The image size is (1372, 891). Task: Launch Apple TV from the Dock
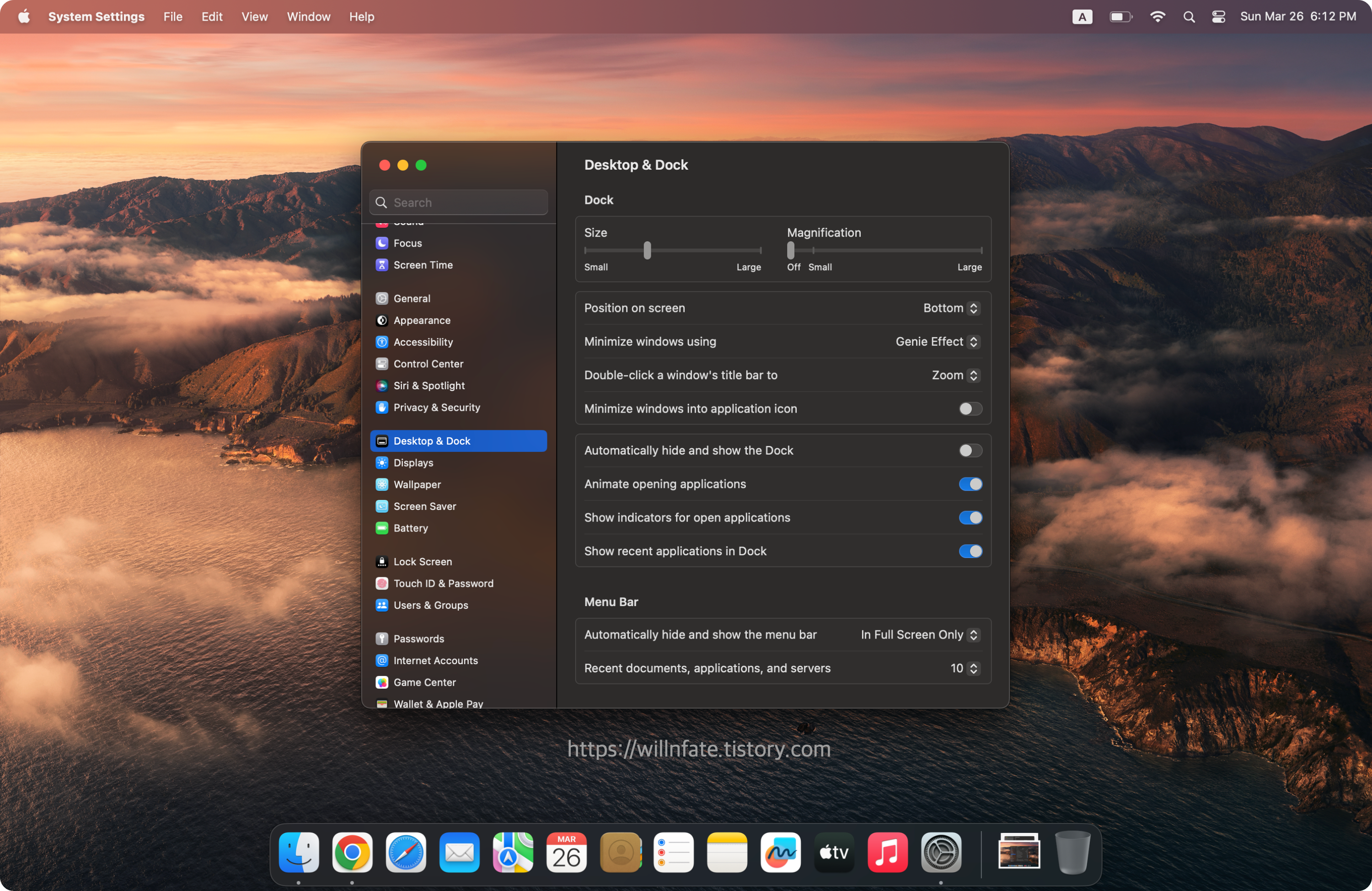[x=834, y=853]
